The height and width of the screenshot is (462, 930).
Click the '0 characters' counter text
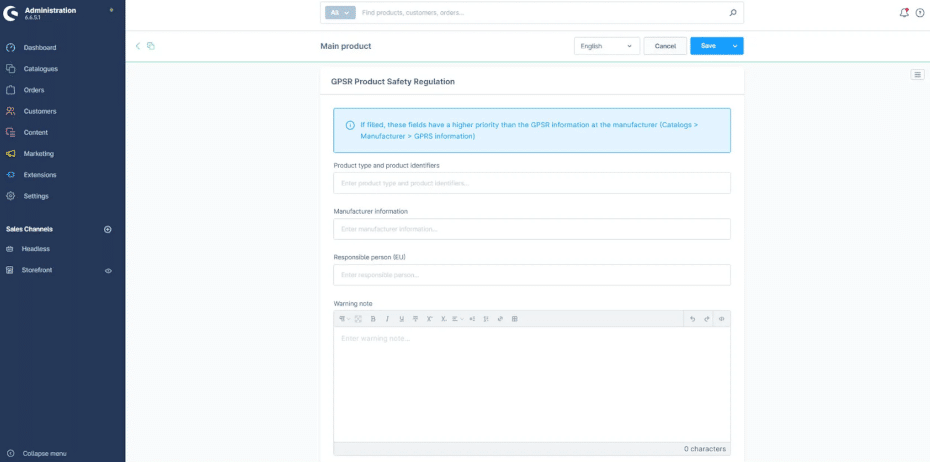pos(705,449)
